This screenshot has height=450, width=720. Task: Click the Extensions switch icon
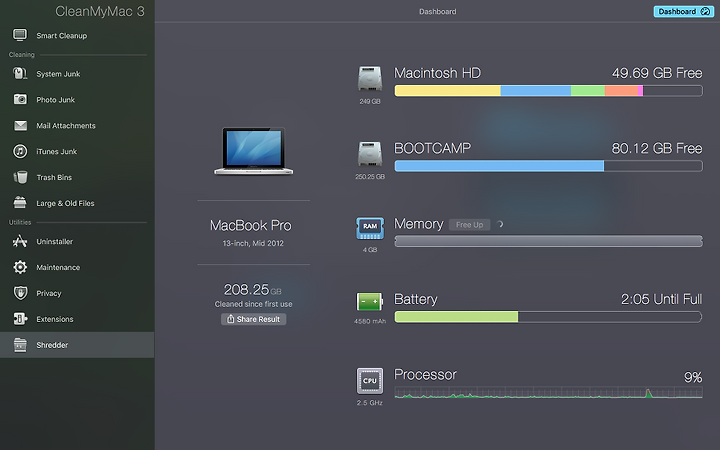[20, 319]
